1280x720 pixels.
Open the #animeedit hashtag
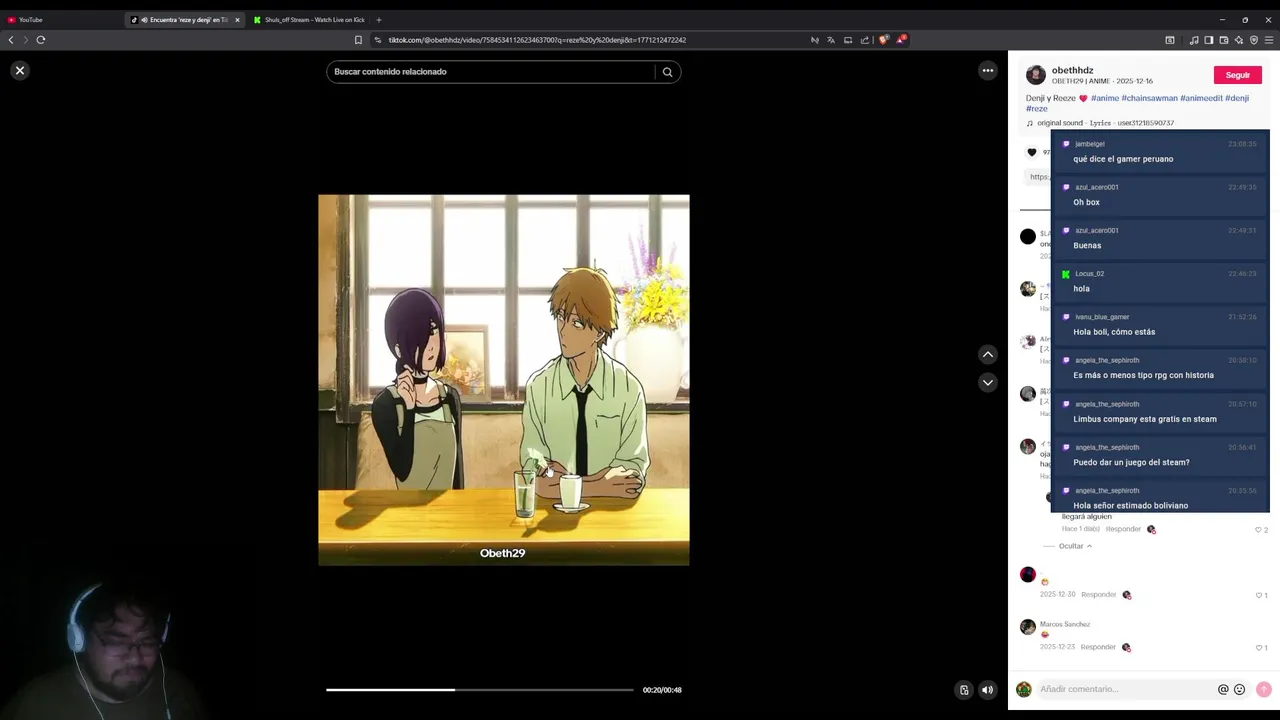pyautogui.click(x=1201, y=98)
